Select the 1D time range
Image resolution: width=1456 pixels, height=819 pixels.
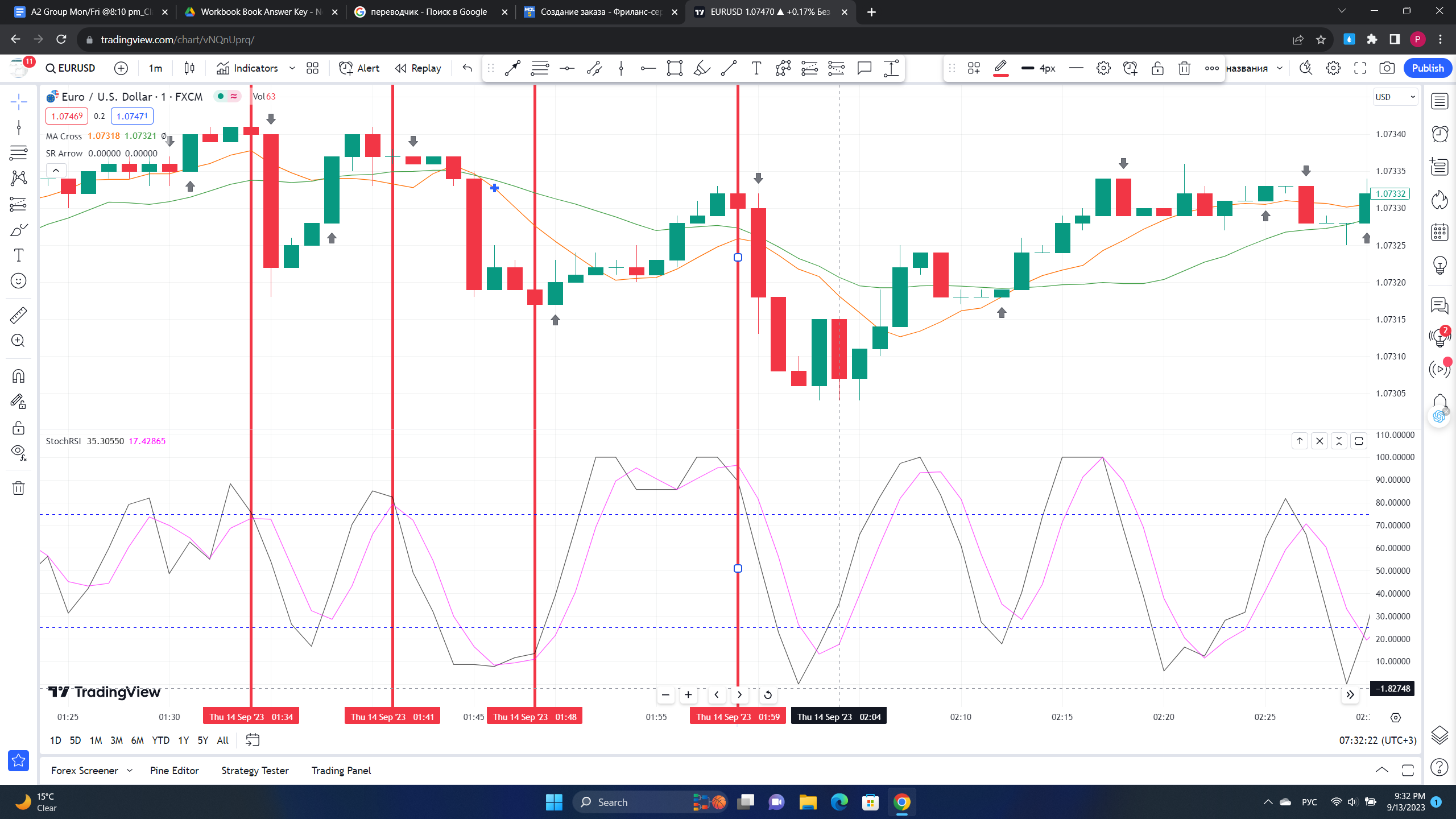pyautogui.click(x=55, y=741)
